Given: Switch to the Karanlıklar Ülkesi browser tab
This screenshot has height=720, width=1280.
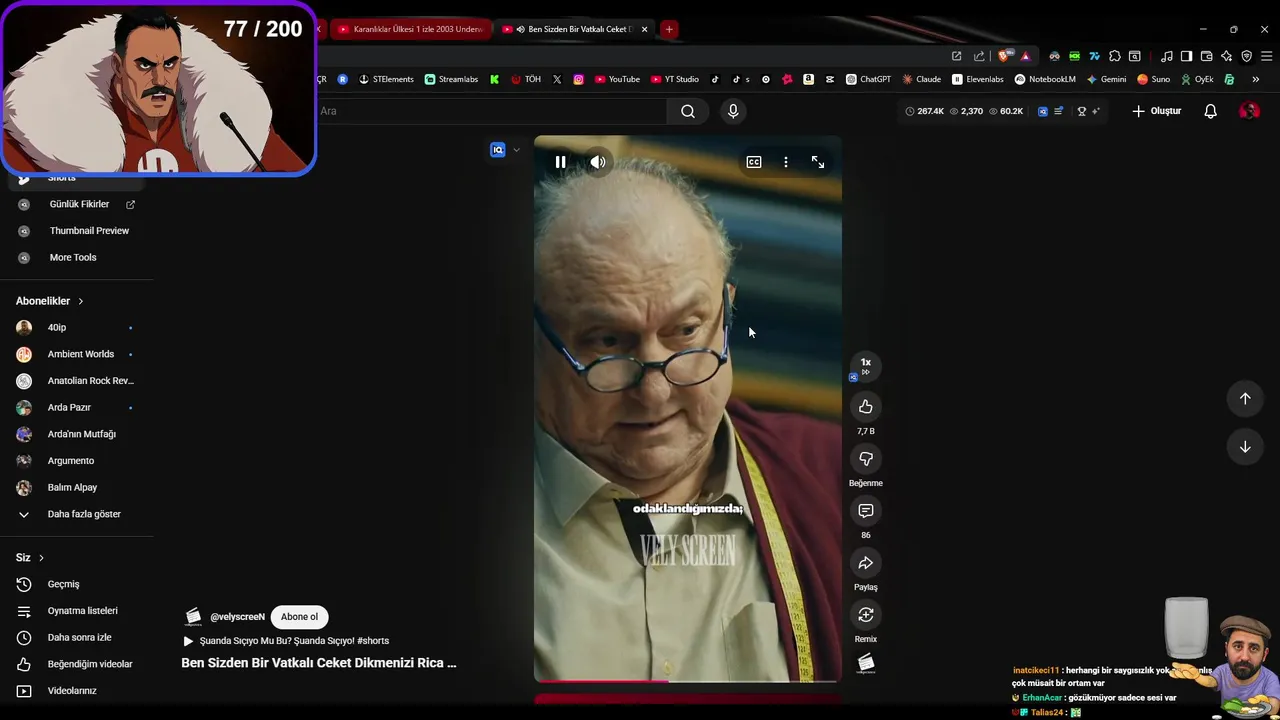Looking at the screenshot, I should [x=411, y=29].
